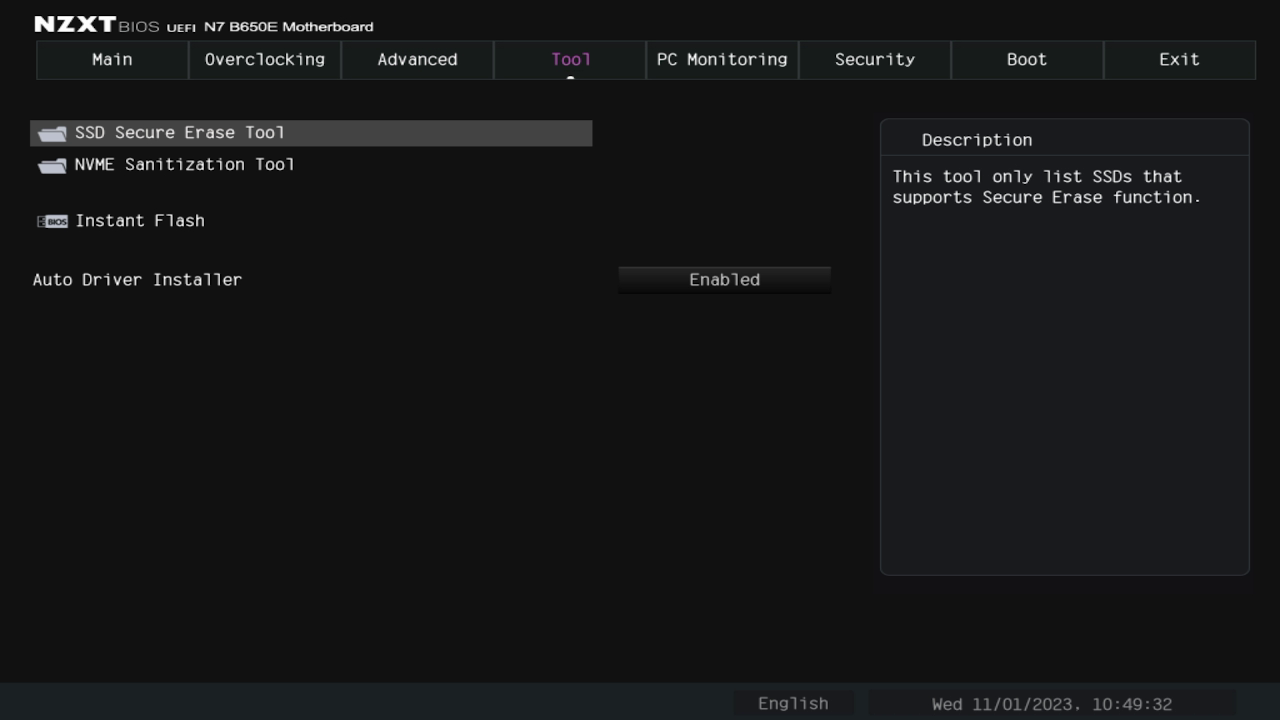Click the BIOS chip icon for Instant Flash

52,220
